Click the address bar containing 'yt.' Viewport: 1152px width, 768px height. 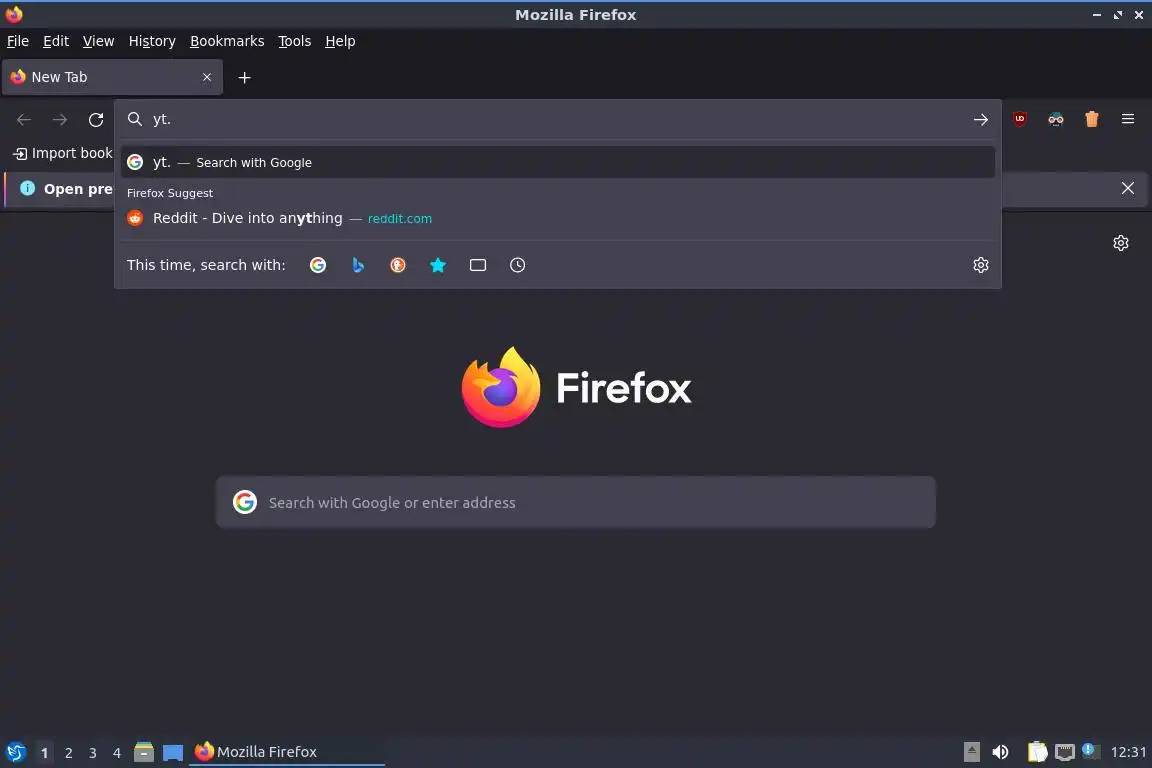point(558,120)
